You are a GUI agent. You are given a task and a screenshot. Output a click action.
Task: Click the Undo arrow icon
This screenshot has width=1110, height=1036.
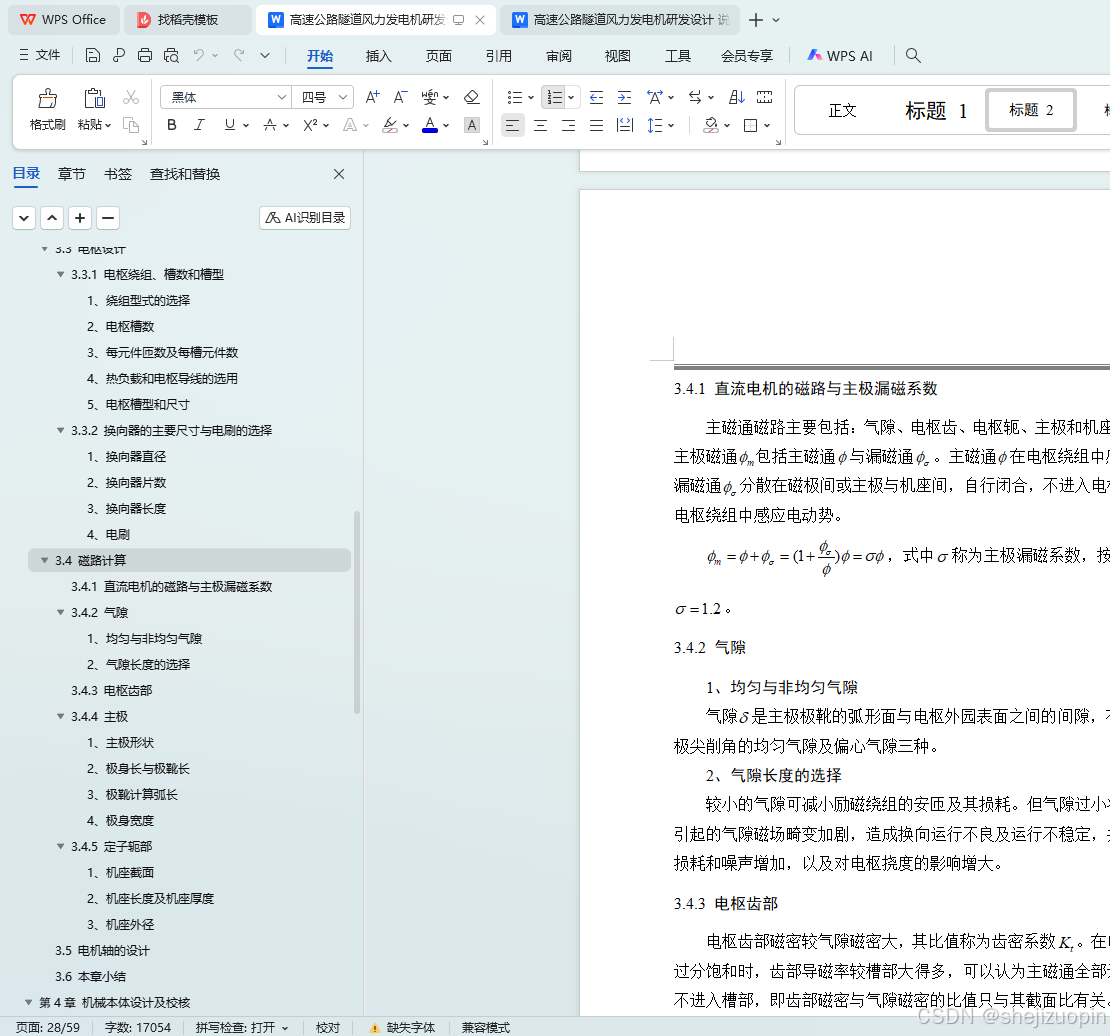click(199, 55)
